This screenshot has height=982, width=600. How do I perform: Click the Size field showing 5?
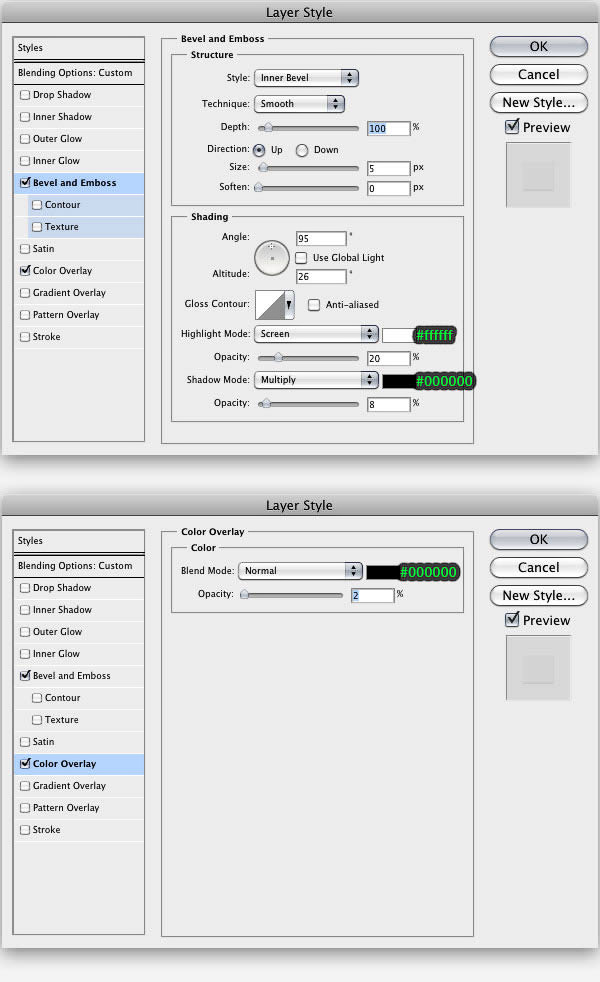pyautogui.click(x=388, y=168)
